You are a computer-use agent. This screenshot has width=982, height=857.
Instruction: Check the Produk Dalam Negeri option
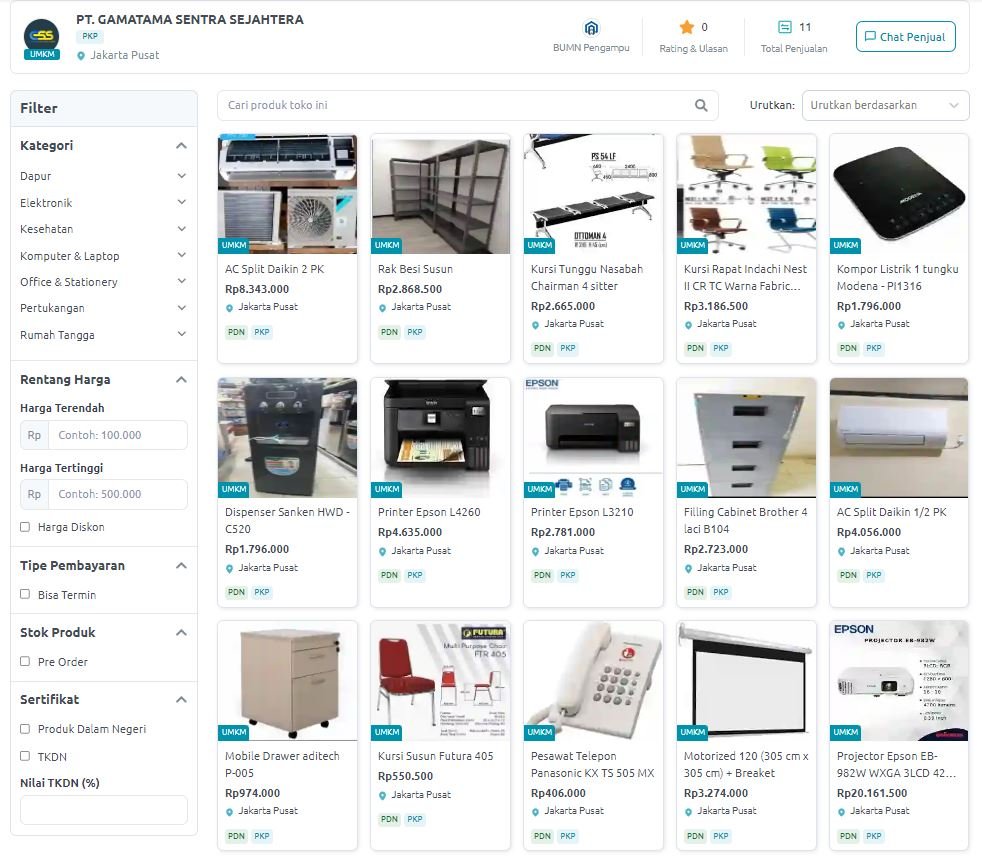coord(25,729)
